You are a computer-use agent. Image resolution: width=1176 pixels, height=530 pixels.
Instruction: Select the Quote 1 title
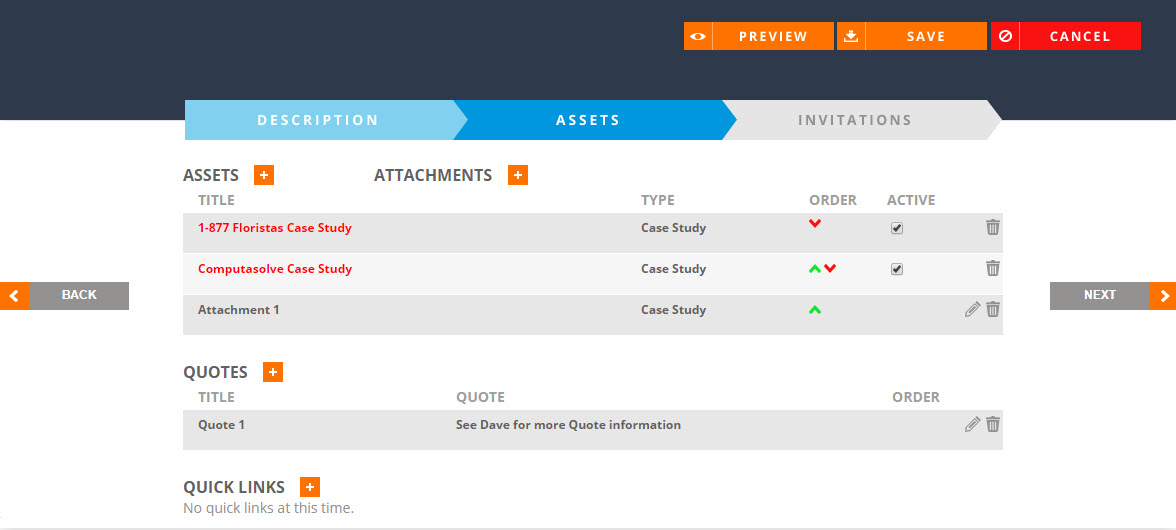coord(221,425)
